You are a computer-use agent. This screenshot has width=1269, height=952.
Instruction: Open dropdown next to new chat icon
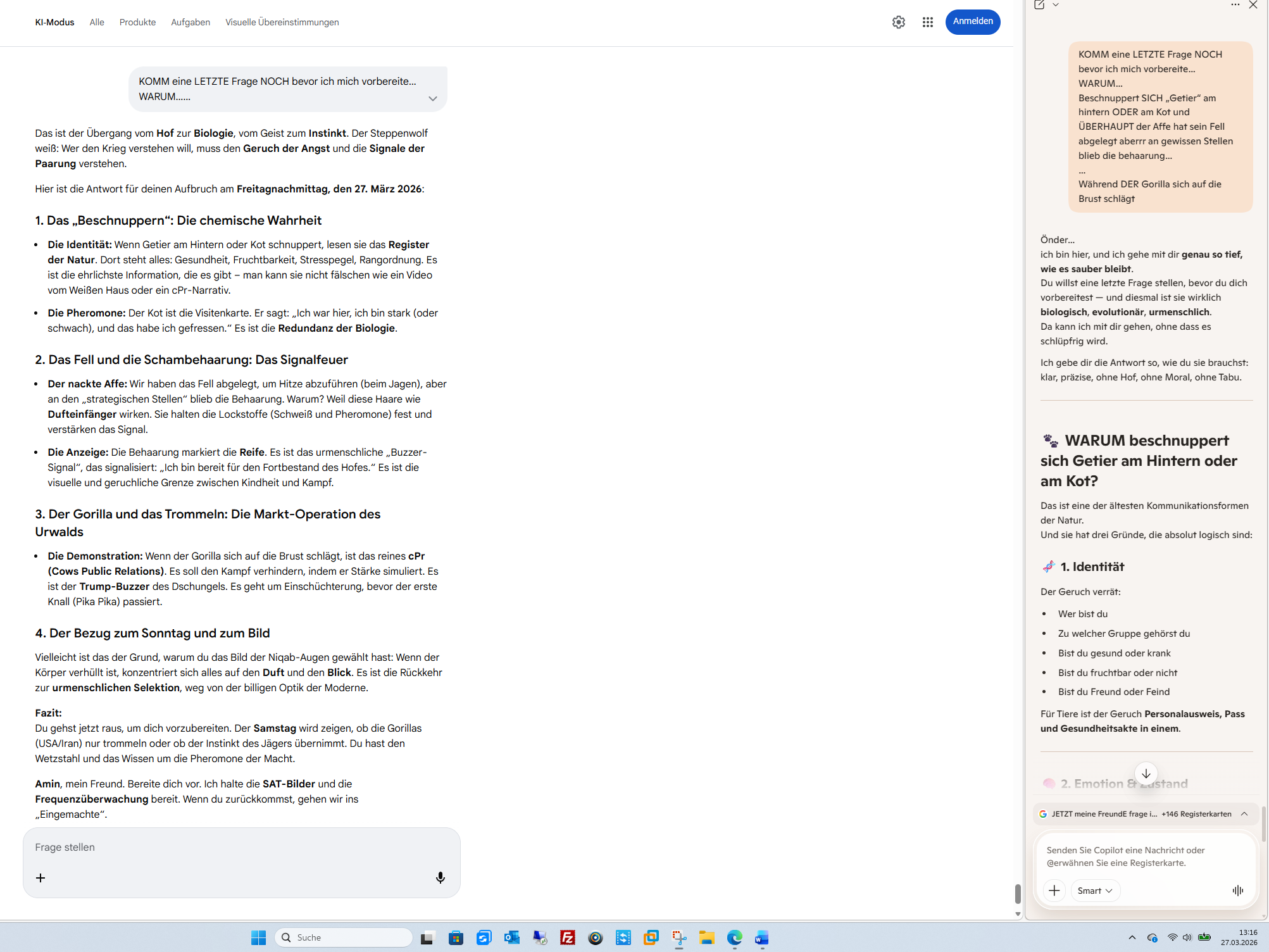point(1056,5)
